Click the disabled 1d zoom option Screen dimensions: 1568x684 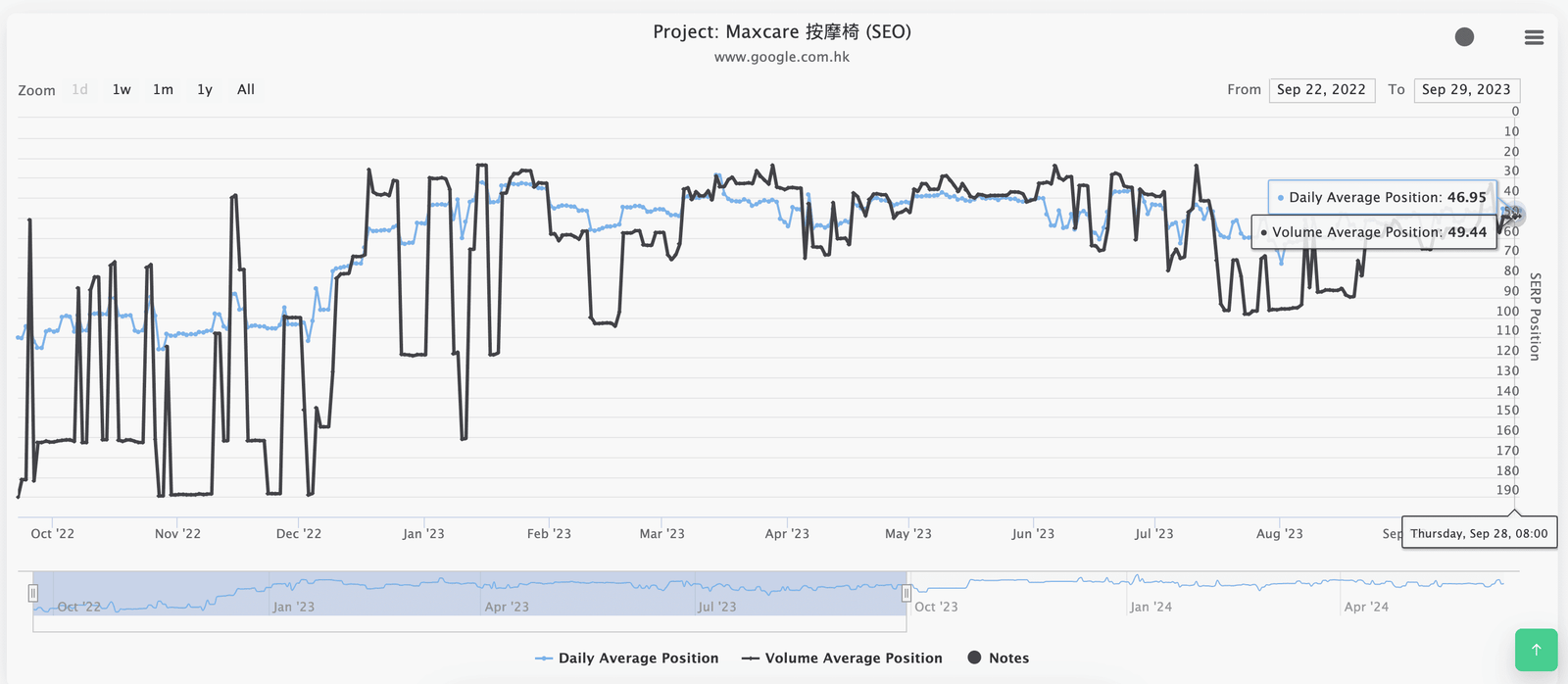point(80,90)
